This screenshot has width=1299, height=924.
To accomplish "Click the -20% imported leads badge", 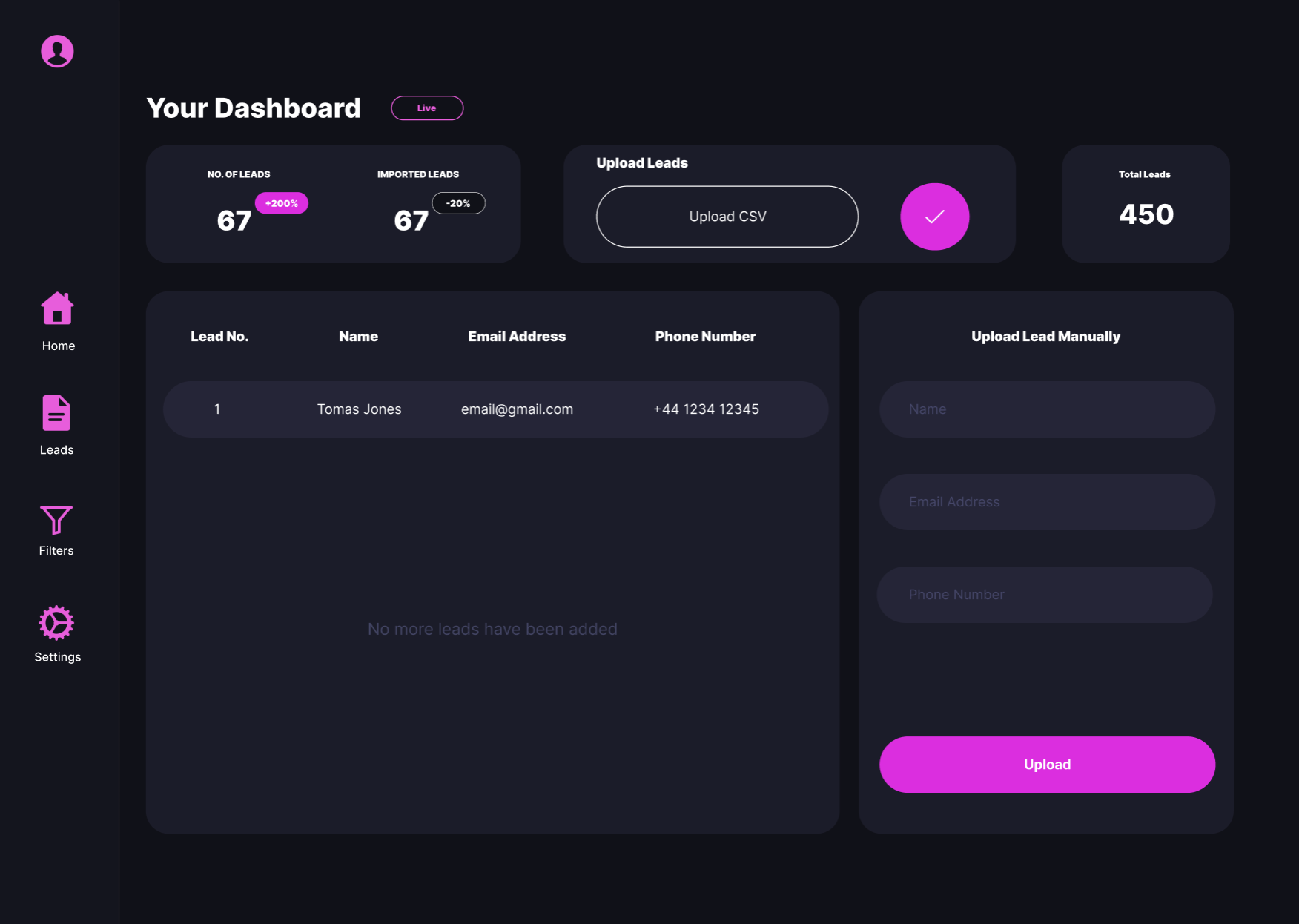I will point(458,203).
